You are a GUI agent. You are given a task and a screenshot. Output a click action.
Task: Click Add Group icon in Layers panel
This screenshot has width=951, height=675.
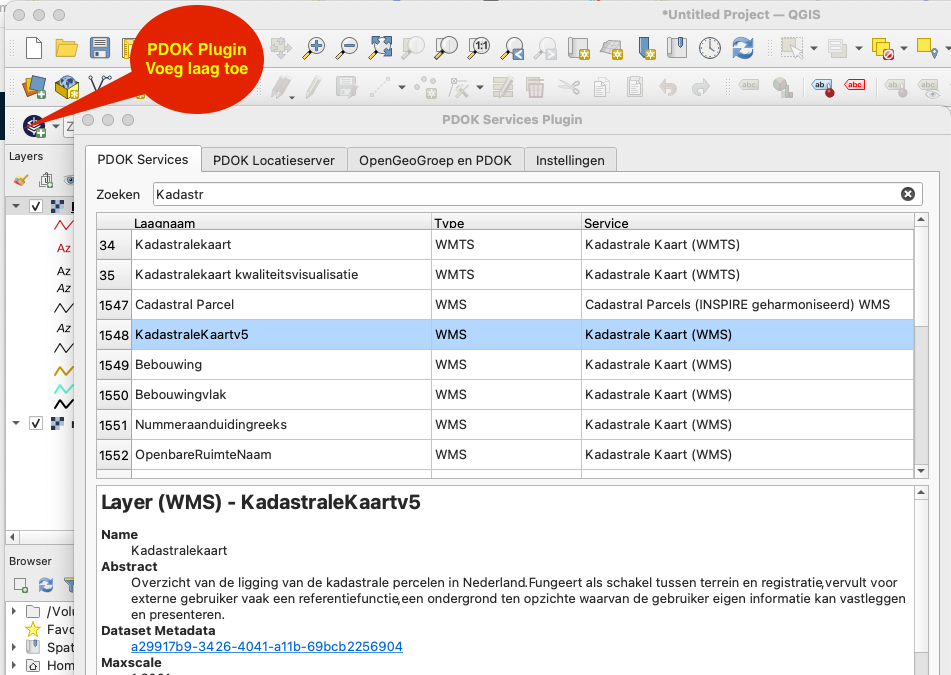point(46,180)
